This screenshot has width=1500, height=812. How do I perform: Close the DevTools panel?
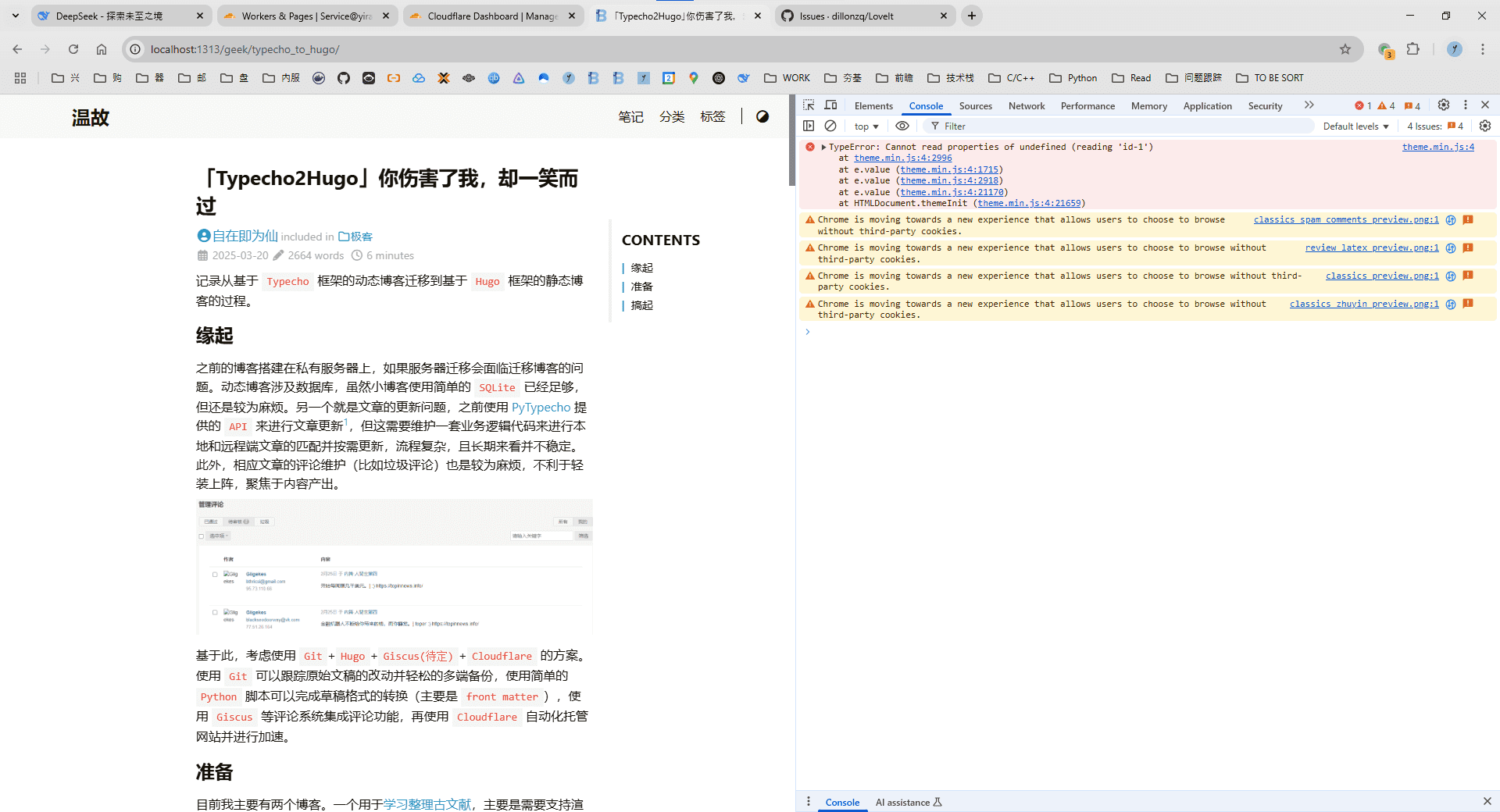(1485, 105)
